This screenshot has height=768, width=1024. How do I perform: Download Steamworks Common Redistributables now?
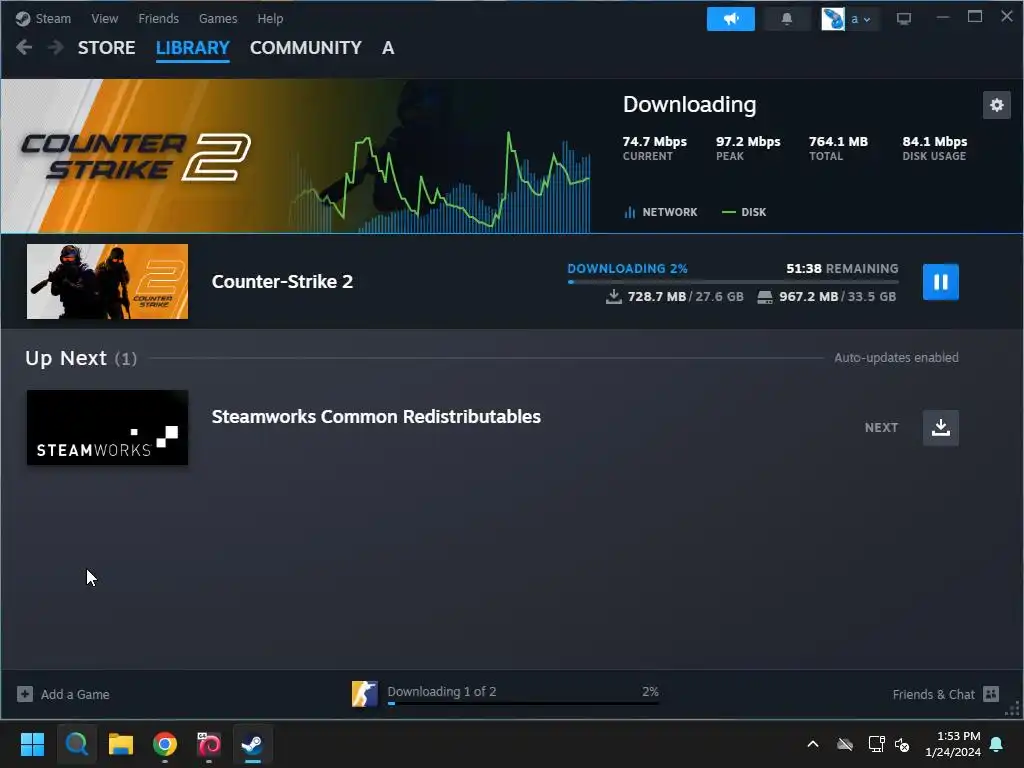[x=940, y=428]
